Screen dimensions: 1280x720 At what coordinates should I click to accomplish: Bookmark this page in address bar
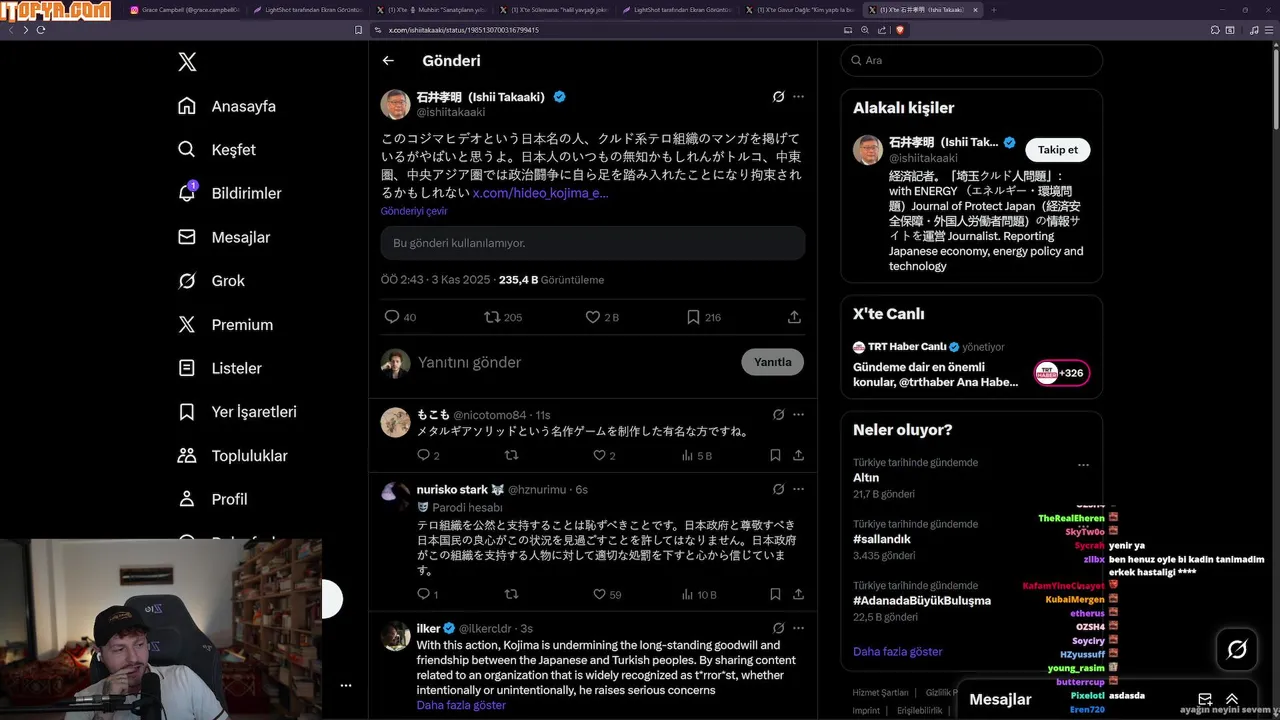[x=359, y=30]
